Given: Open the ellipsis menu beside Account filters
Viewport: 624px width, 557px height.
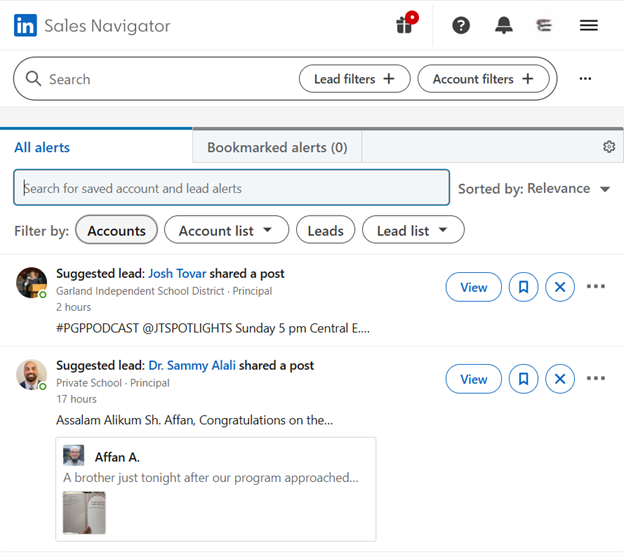Looking at the screenshot, I should pos(585,78).
